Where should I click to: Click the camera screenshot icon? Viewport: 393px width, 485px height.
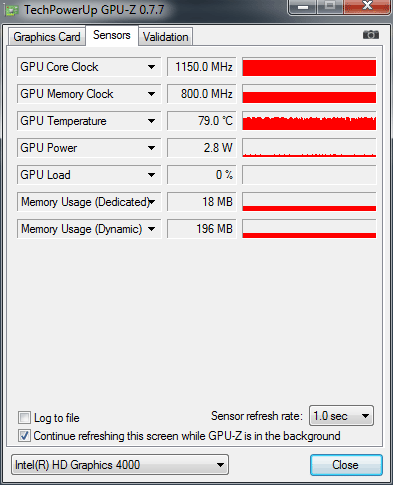[371, 35]
